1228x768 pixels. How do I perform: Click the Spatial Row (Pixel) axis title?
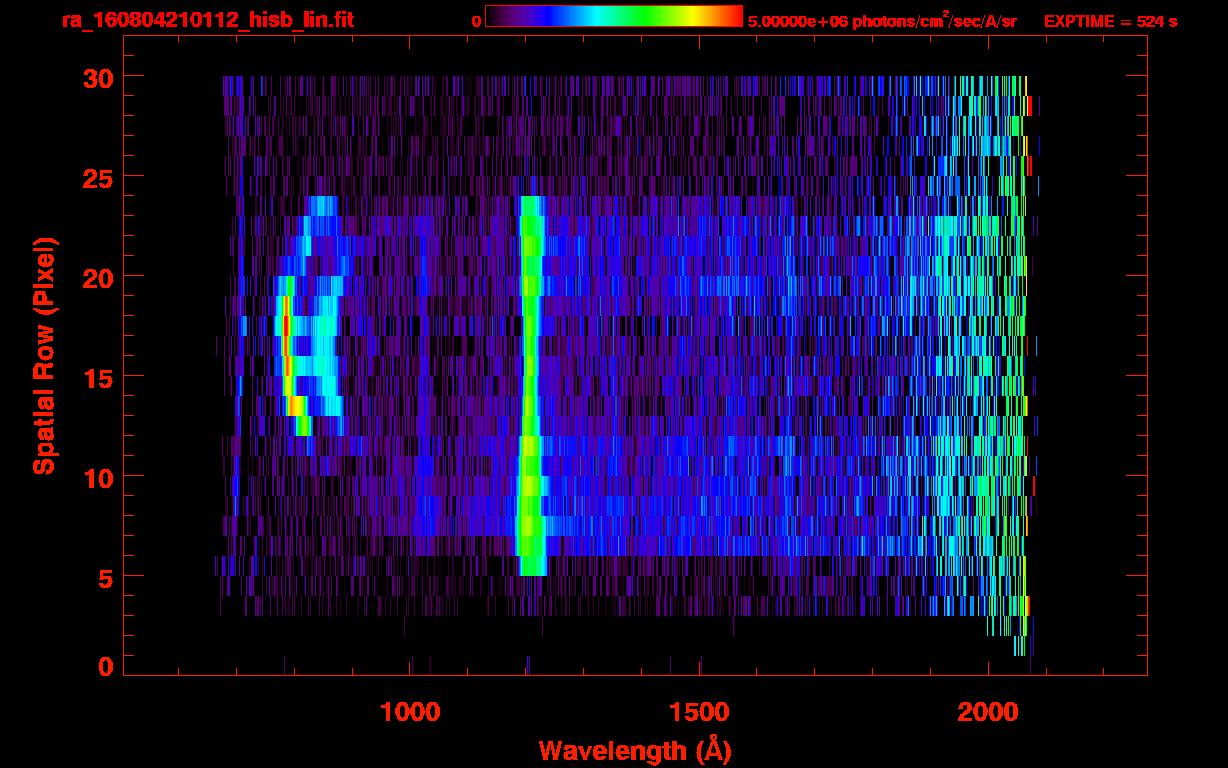[x=44, y=356]
